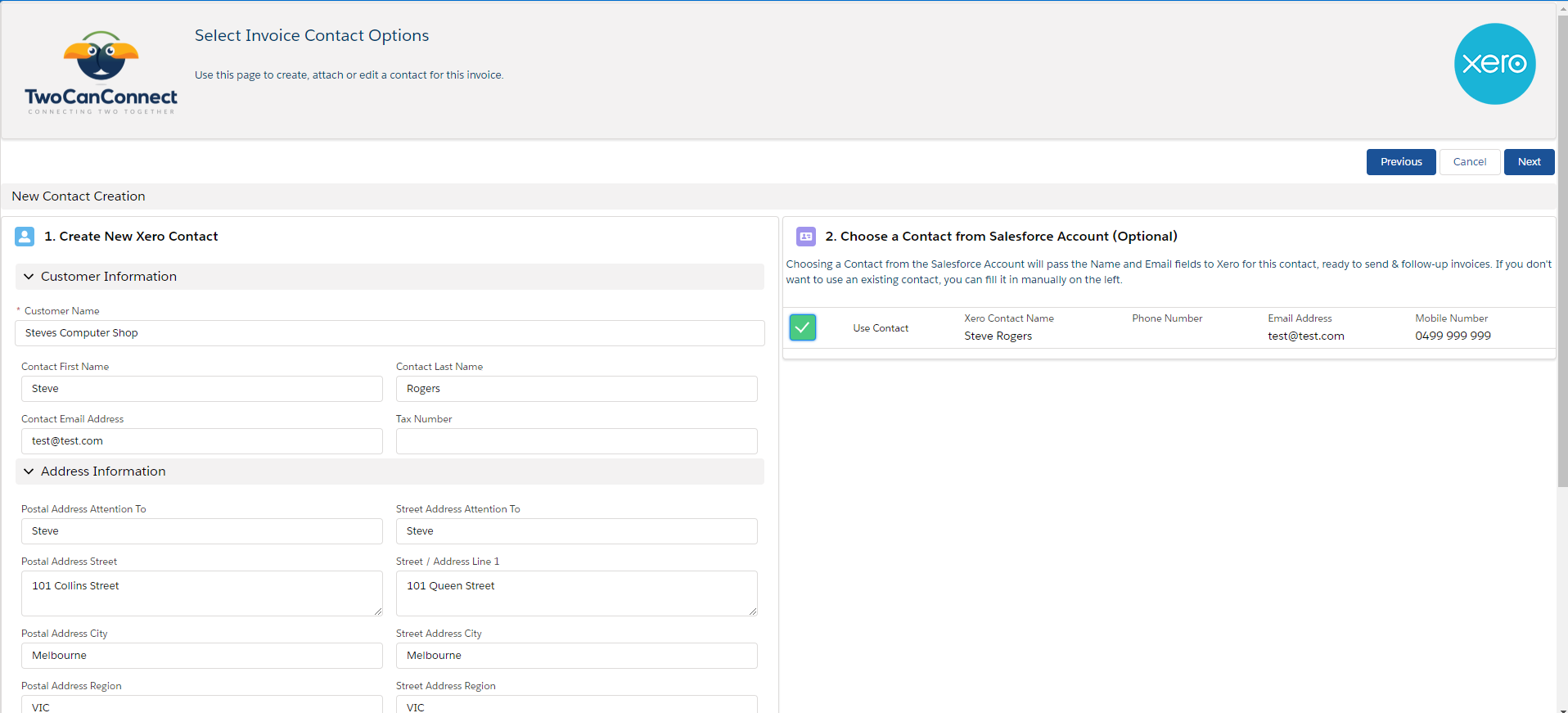Click mobile number 0499 999 999

pyautogui.click(x=1453, y=336)
